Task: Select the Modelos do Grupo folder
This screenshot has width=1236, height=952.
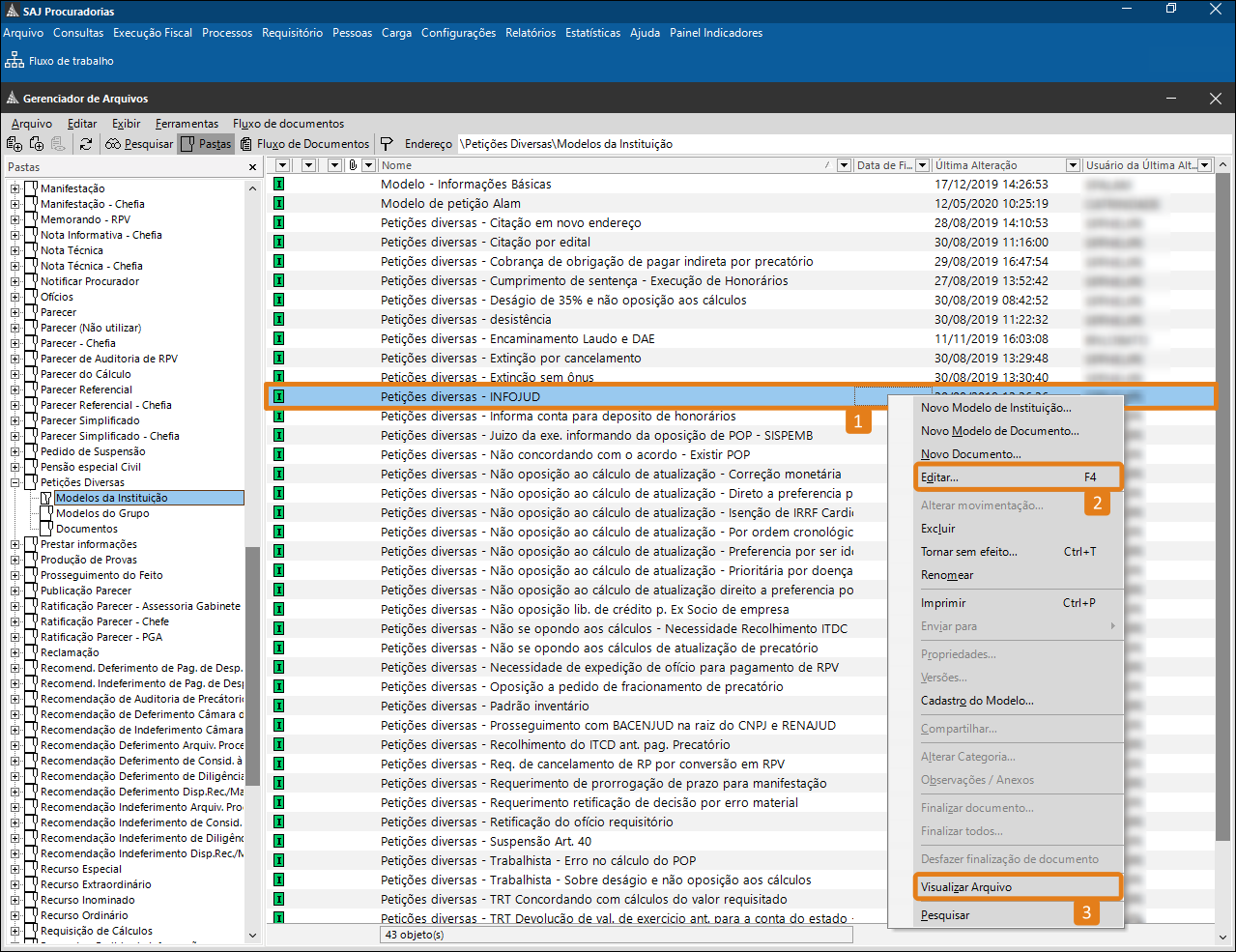Action: [x=102, y=513]
